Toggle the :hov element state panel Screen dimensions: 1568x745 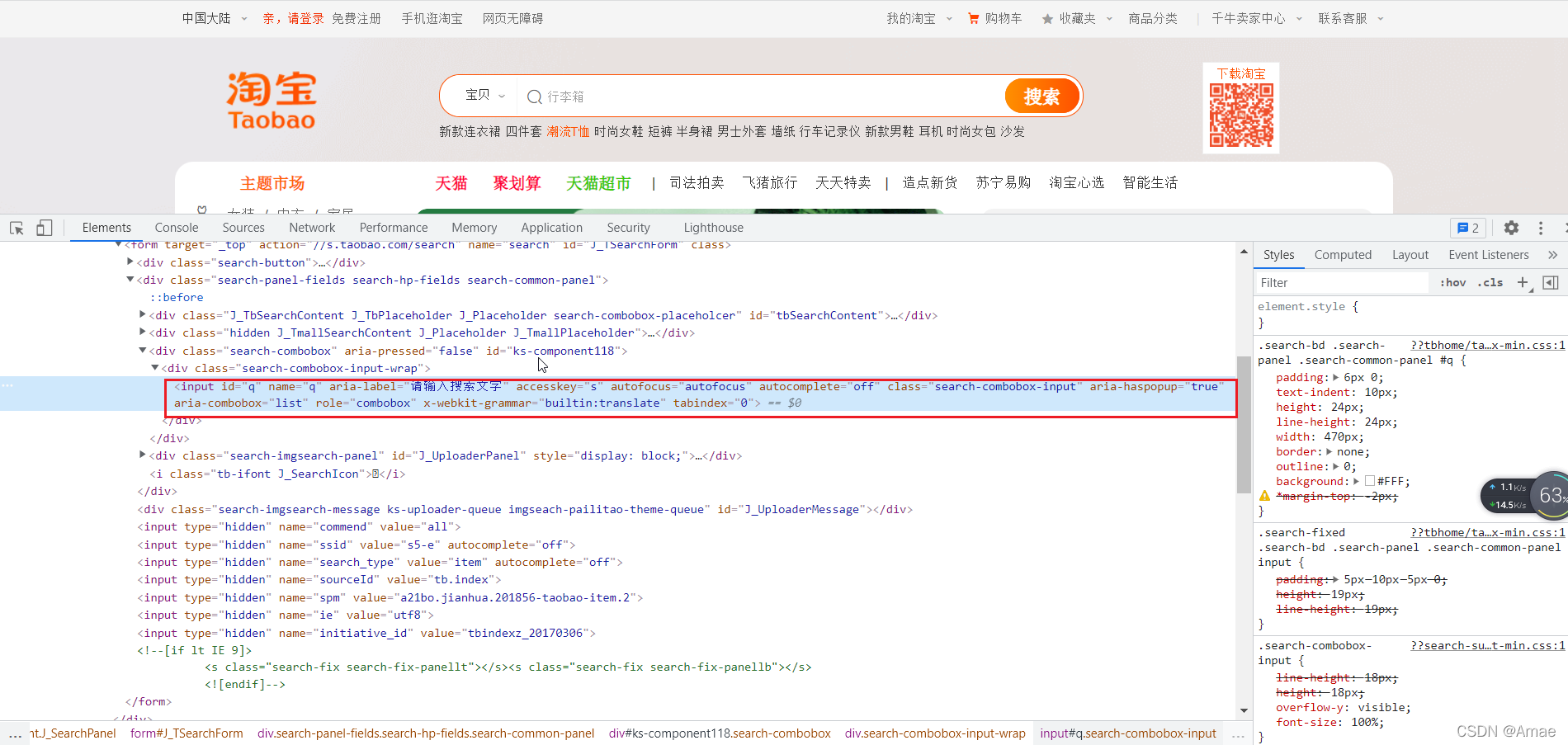tap(1452, 282)
